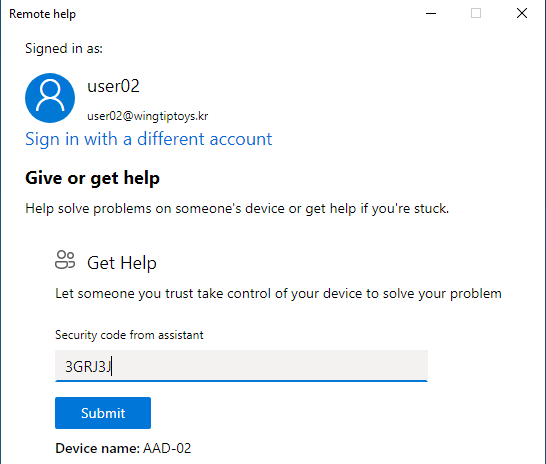Screen dimensions: 546x464
Task: Click the Give or get help heading
Action: coord(92,178)
